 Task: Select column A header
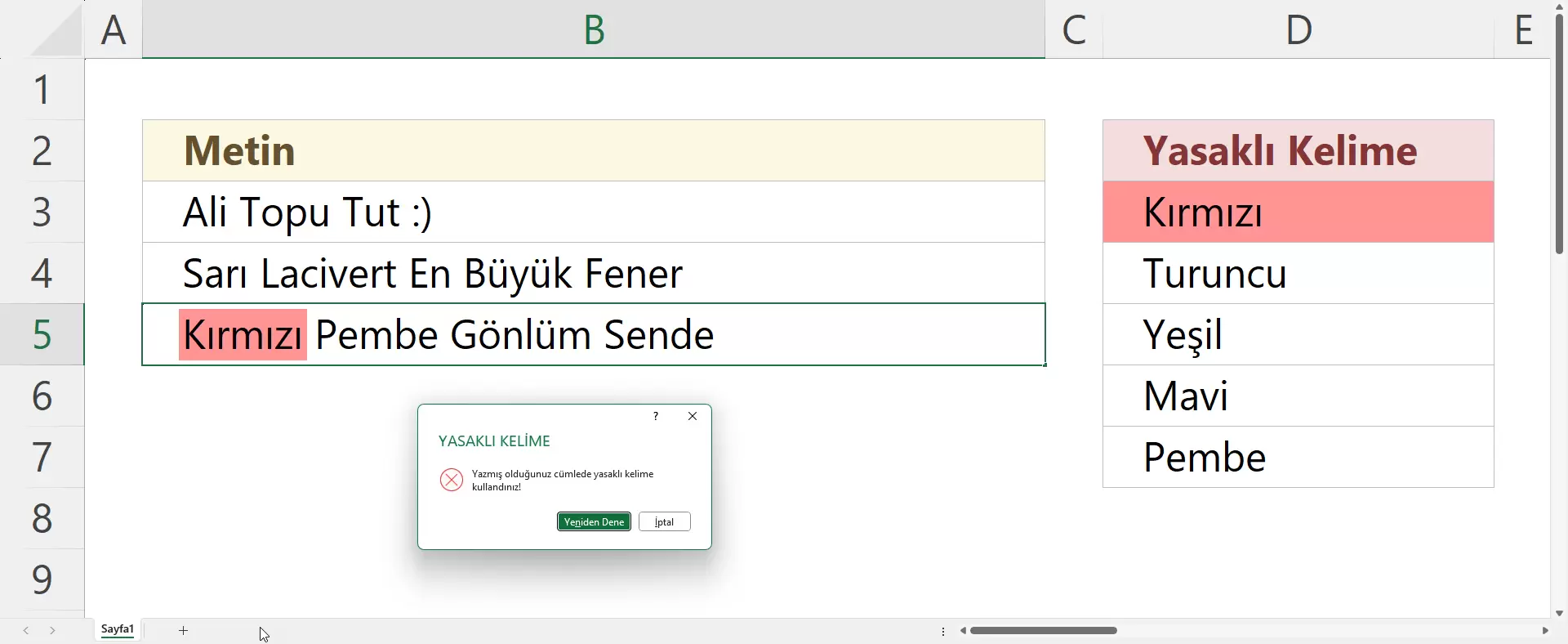114,29
